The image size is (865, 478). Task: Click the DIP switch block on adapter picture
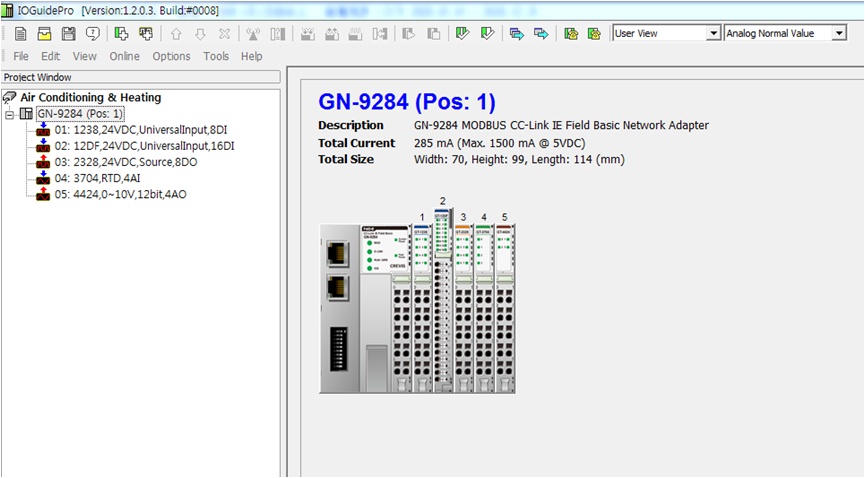pyautogui.click(x=339, y=349)
